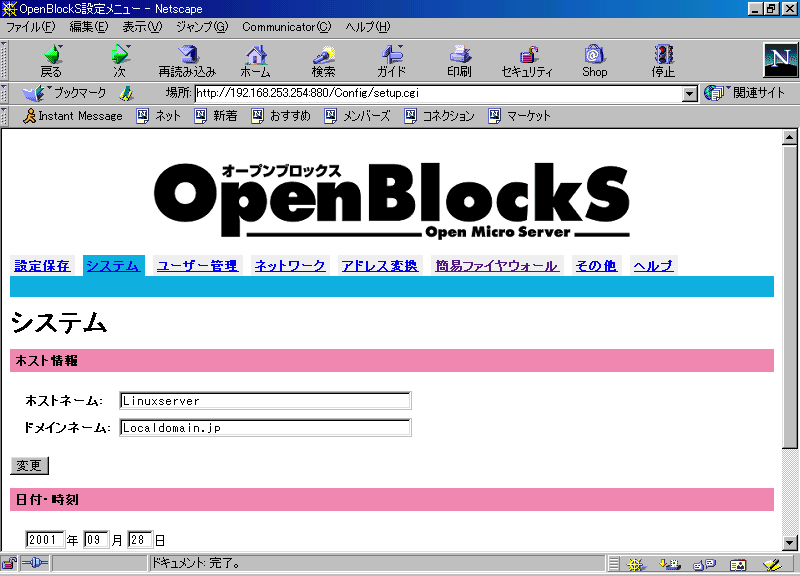Go to ネットワーク tab link
This screenshot has width=800, height=576.
[x=290, y=266]
